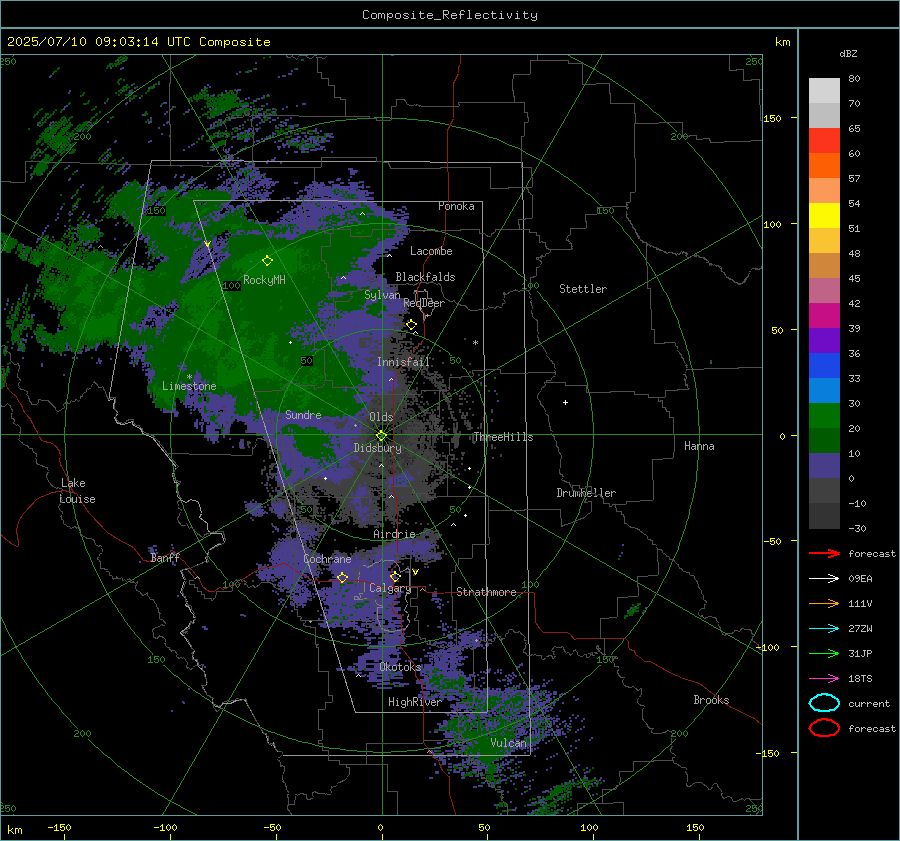The height and width of the screenshot is (841, 900).
Task: Click the Lake Louise label
Action: point(78,491)
